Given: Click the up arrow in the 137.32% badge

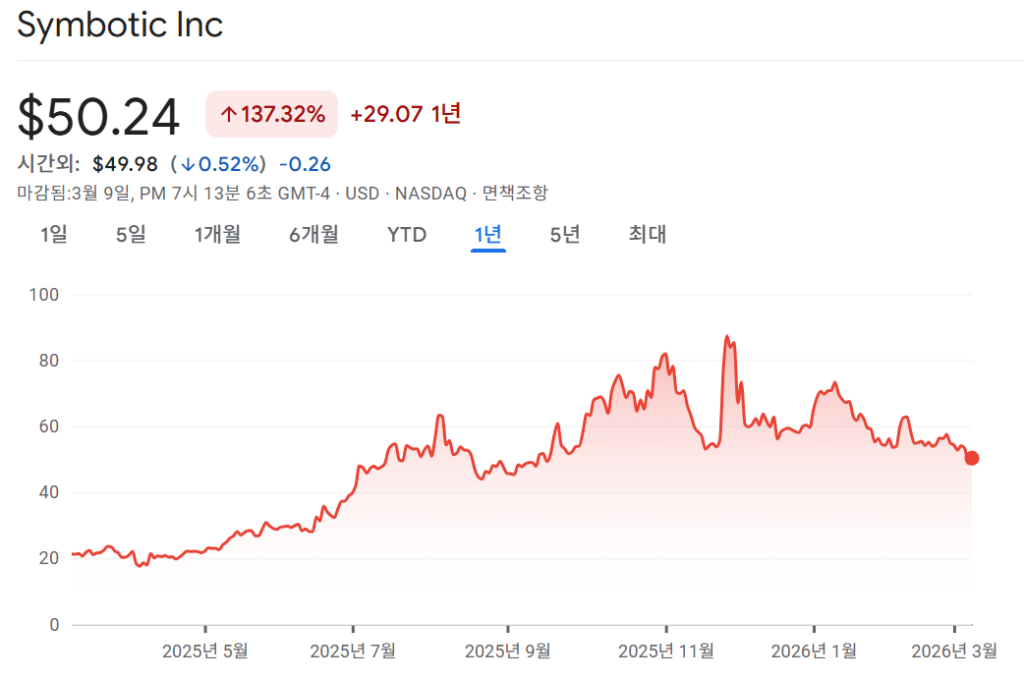Looking at the screenshot, I should pyautogui.click(x=228, y=115).
